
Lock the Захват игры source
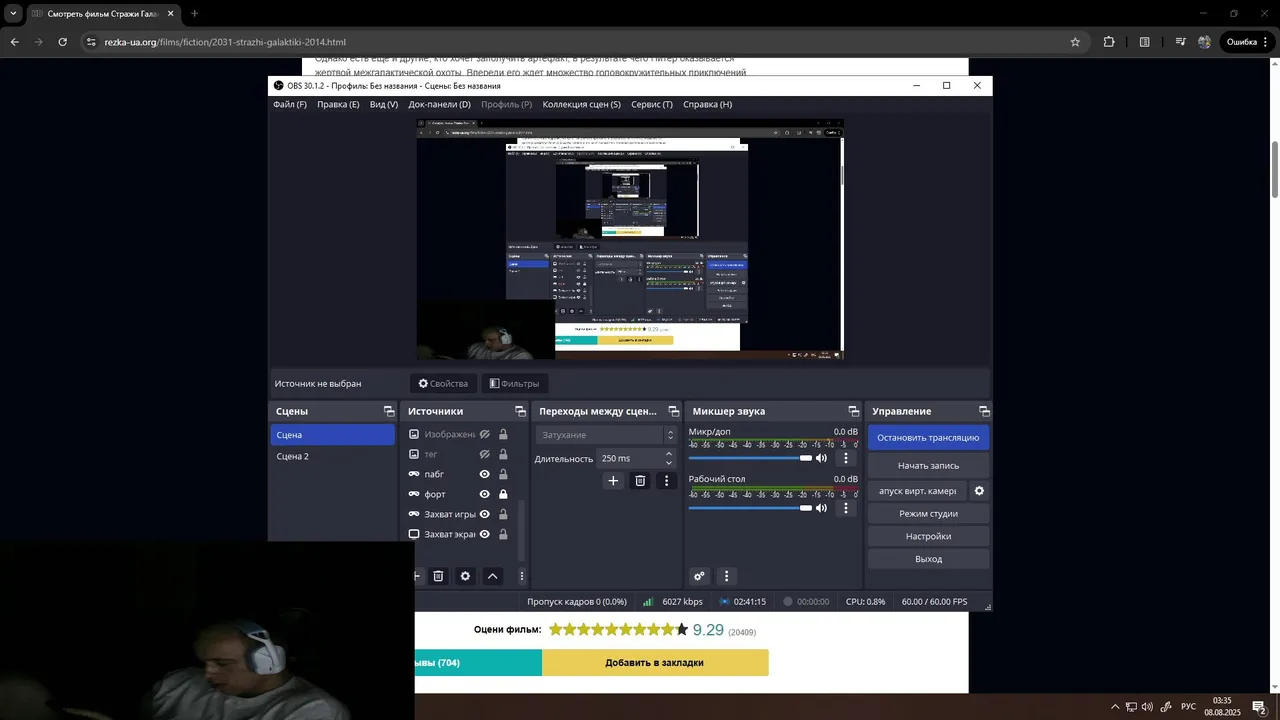(x=503, y=514)
